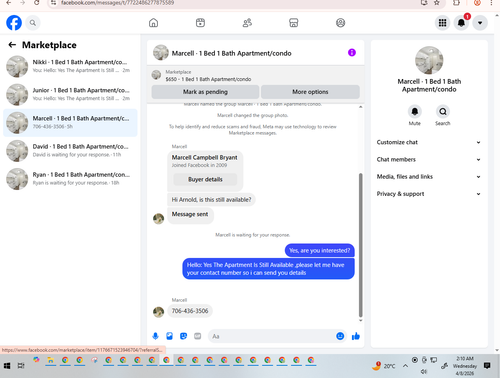The width and height of the screenshot is (500, 378).
Task: Open the Nikki apartment conversation
Action: tap(70, 66)
